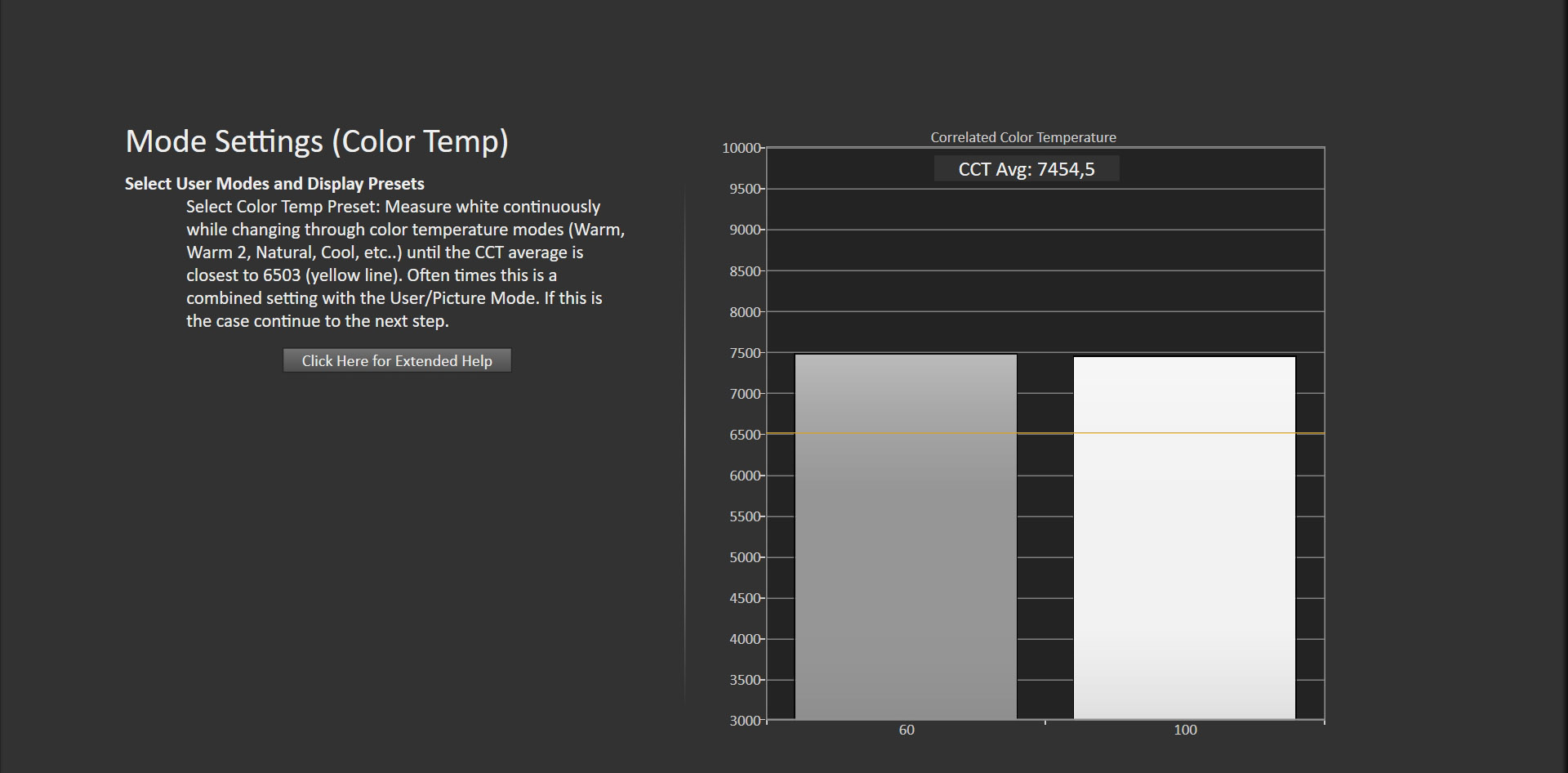Image resolution: width=1568 pixels, height=773 pixels.
Task: Click the 'Select Color Temp Preset' instruction text
Action: point(405,264)
